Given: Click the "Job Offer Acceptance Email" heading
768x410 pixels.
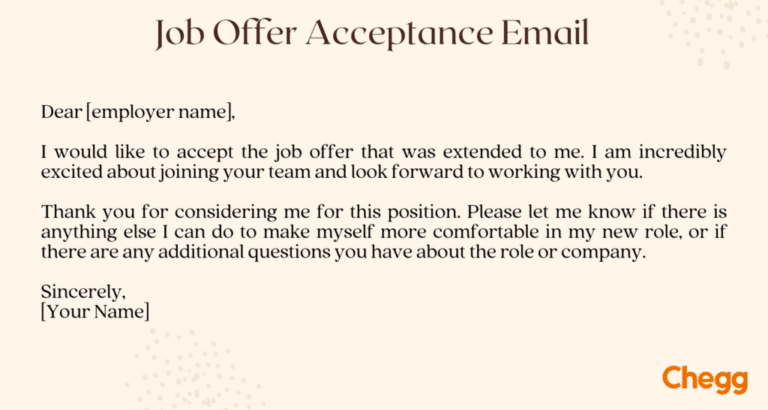Looking at the screenshot, I should point(372,34).
